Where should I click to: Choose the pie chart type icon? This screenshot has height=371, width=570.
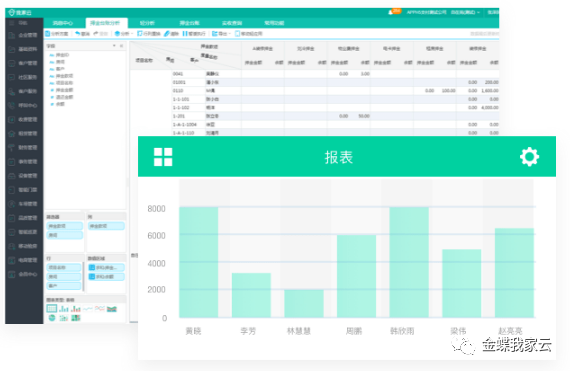coord(52,318)
